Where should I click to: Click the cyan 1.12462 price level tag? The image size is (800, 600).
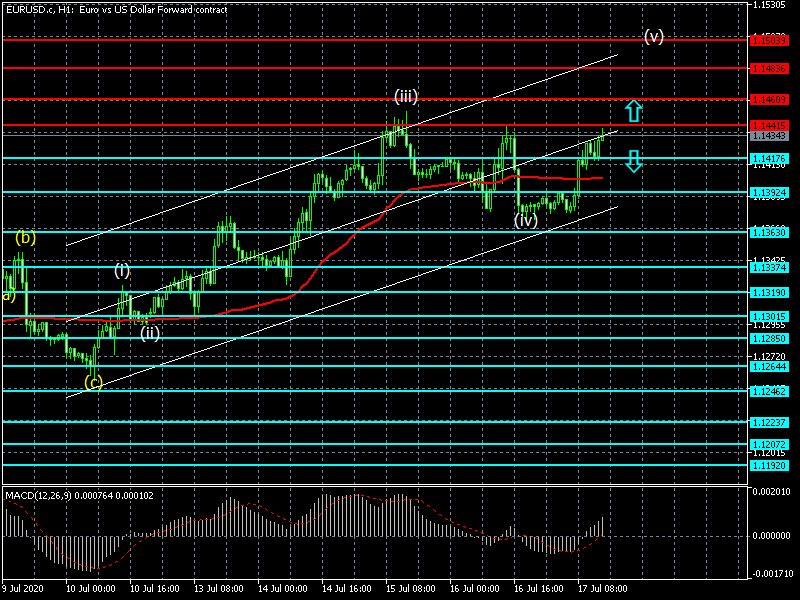coord(769,391)
